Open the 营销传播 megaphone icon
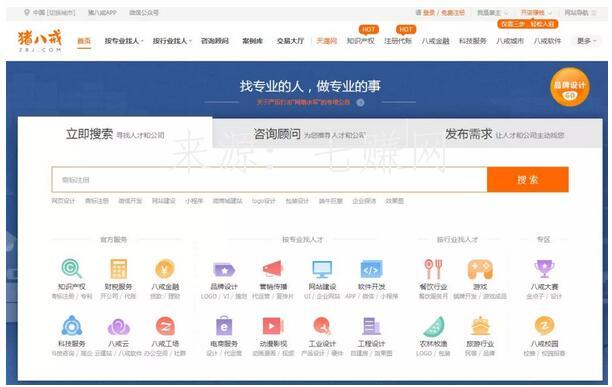612x387 pixels. coord(273,269)
